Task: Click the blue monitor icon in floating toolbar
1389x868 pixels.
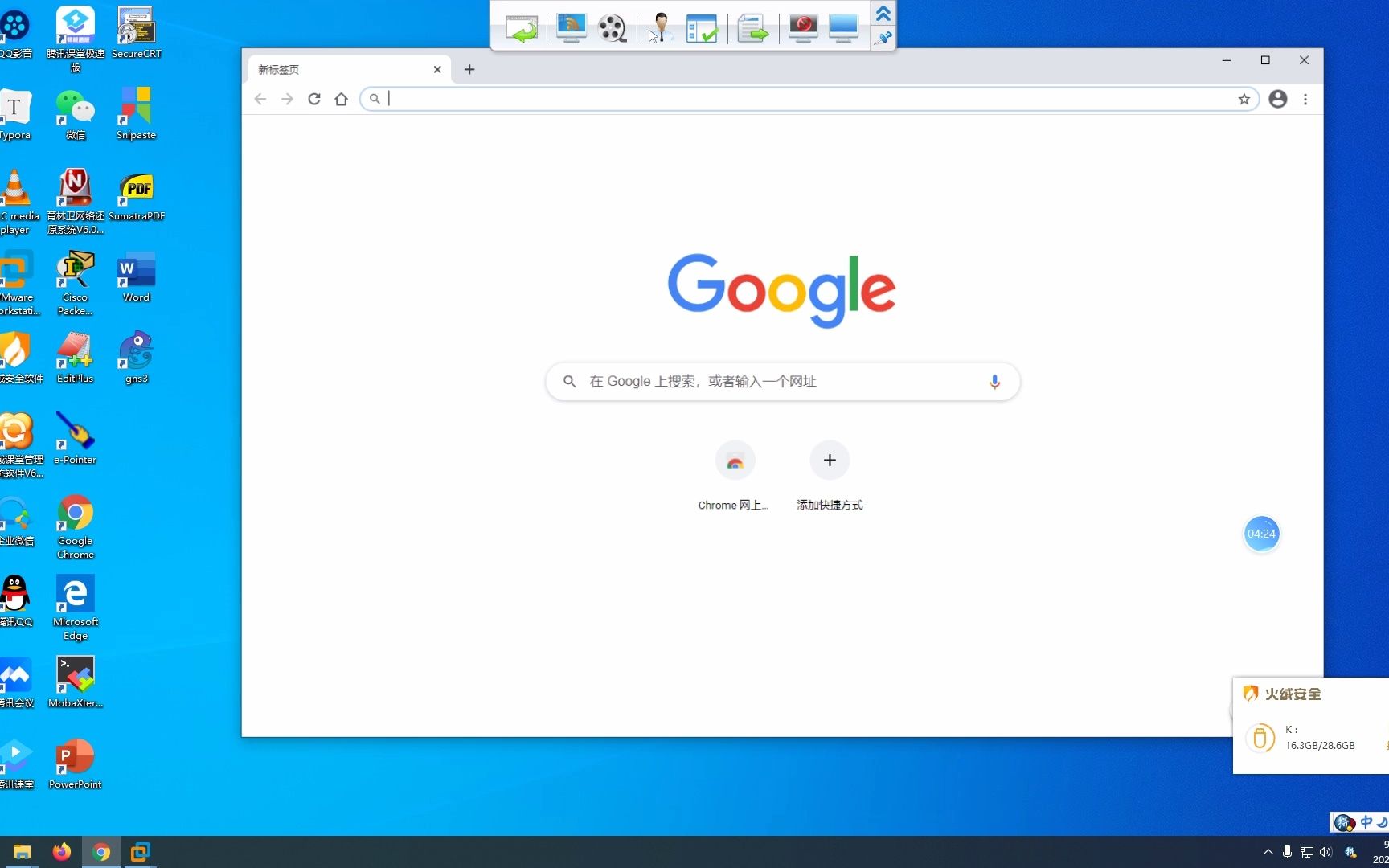Action: pos(843,28)
